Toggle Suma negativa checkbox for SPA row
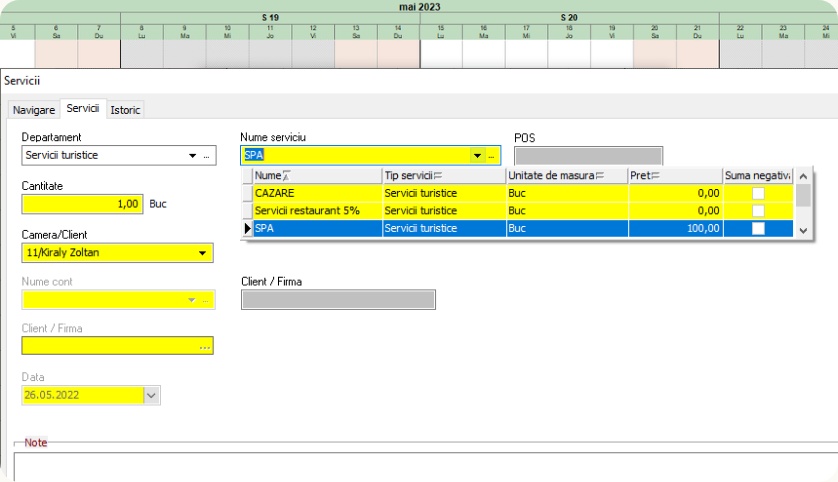838x482 pixels. pyautogui.click(x=759, y=229)
